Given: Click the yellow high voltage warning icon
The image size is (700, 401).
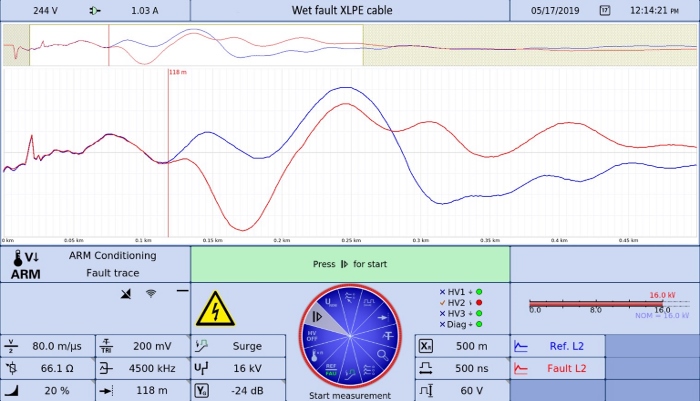Looking at the screenshot, I should pyautogui.click(x=212, y=308).
